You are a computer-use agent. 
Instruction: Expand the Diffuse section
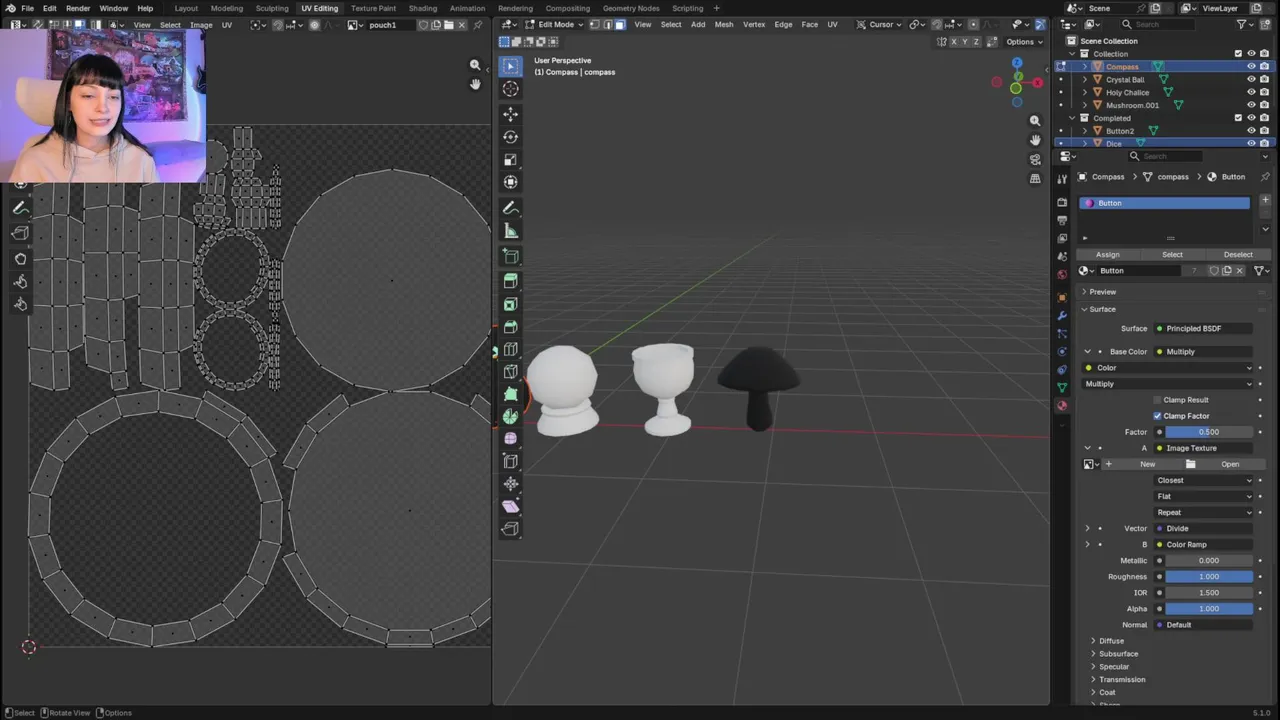[1110, 641]
